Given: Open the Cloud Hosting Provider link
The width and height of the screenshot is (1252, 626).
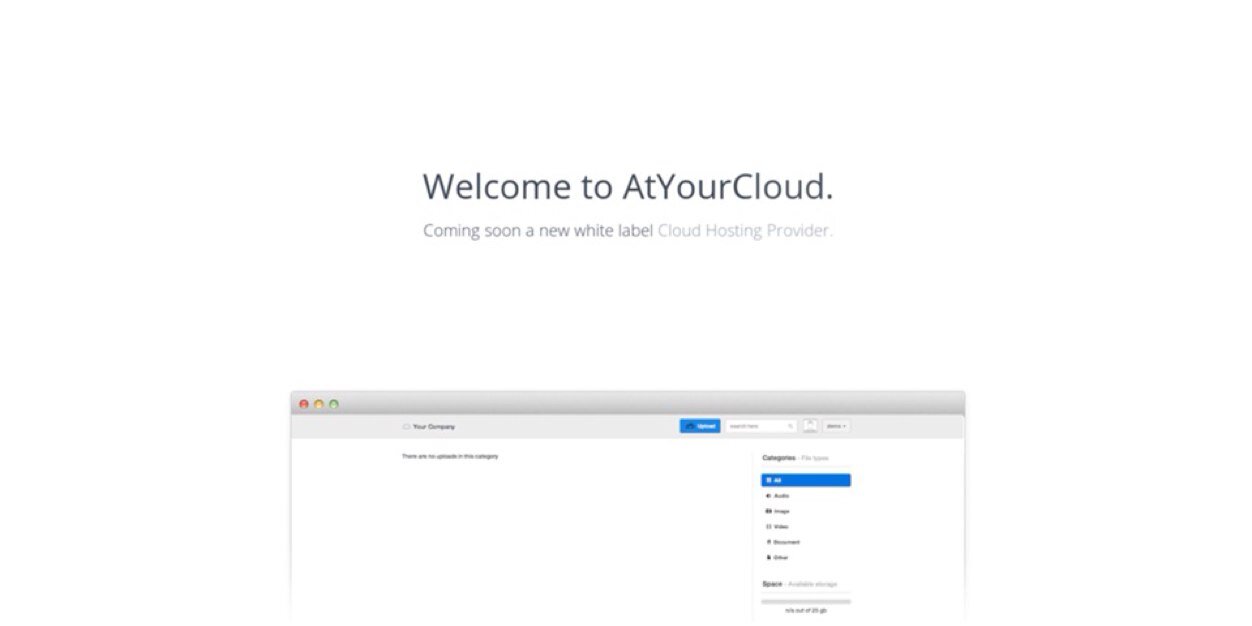Looking at the screenshot, I should [x=745, y=231].
